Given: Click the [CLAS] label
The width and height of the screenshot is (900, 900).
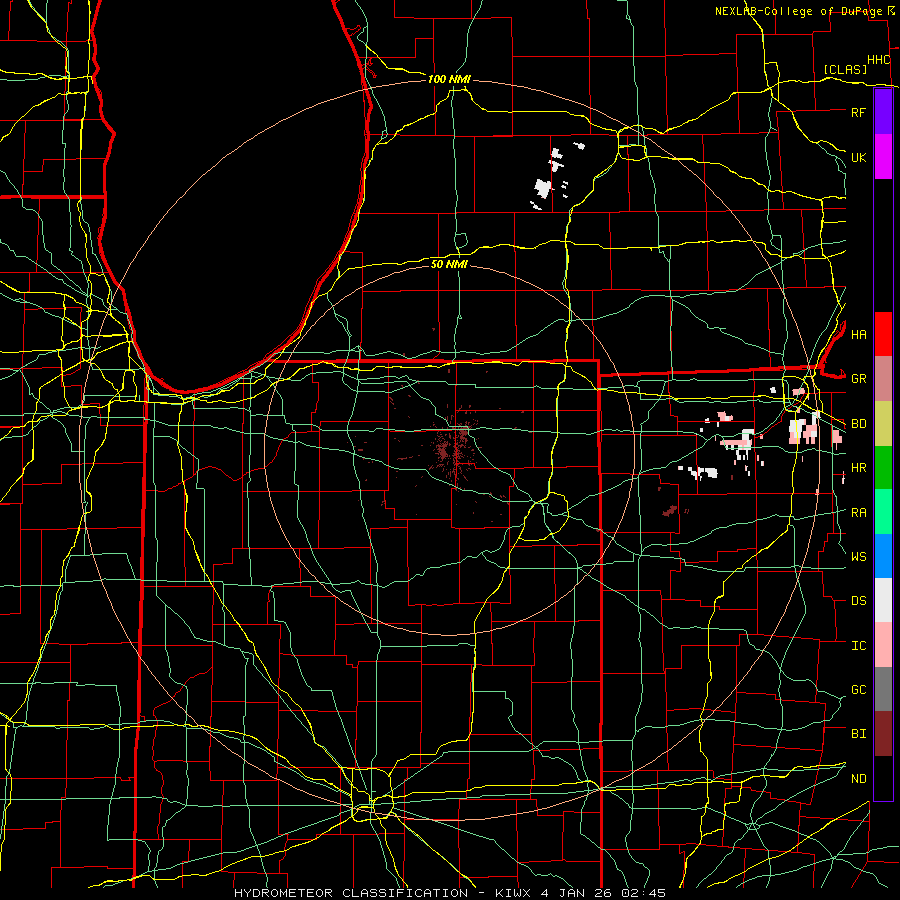Looking at the screenshot, I should click(845, 69).
